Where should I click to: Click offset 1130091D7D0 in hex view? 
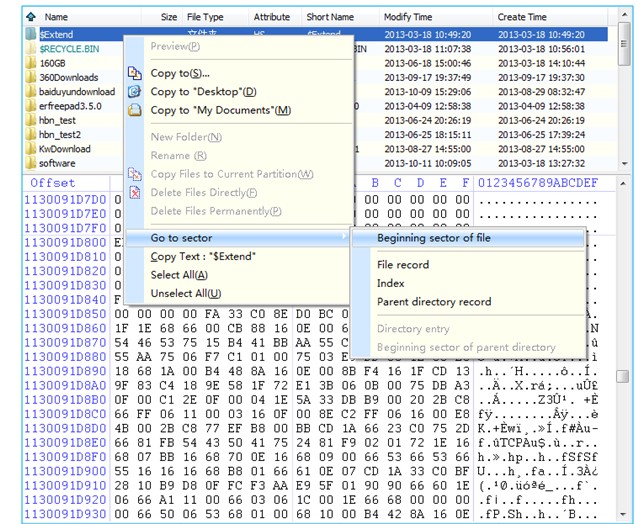tap(65, 200)
